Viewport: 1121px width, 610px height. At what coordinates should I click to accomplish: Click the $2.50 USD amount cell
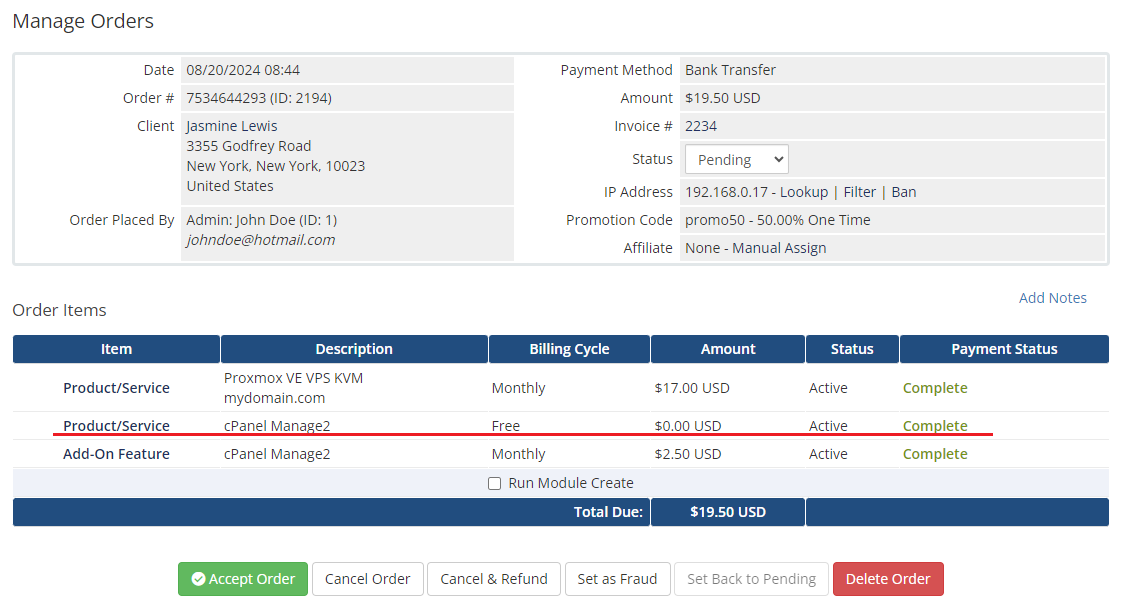[x=688, y=454]
